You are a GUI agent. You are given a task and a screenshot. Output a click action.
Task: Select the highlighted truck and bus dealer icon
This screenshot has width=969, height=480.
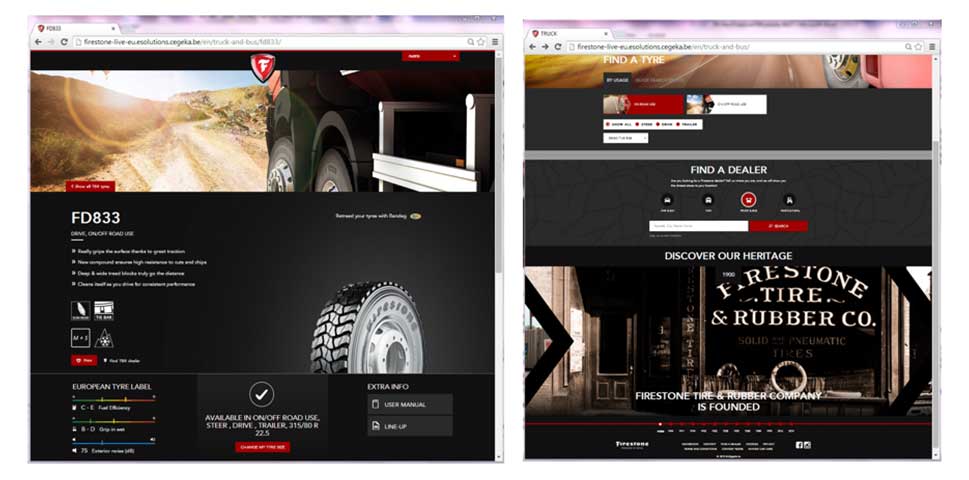coord(748,200)
